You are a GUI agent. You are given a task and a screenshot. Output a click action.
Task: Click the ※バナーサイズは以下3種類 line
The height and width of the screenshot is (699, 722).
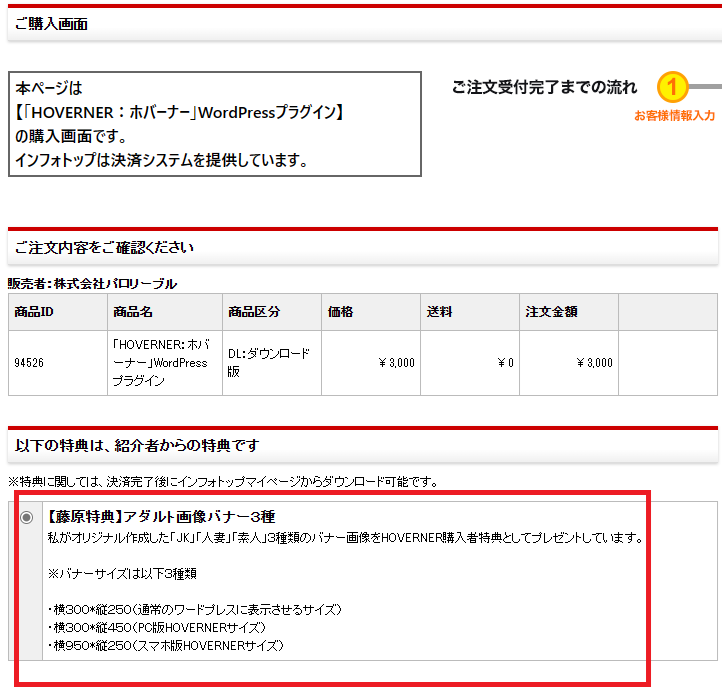point(122,574)
